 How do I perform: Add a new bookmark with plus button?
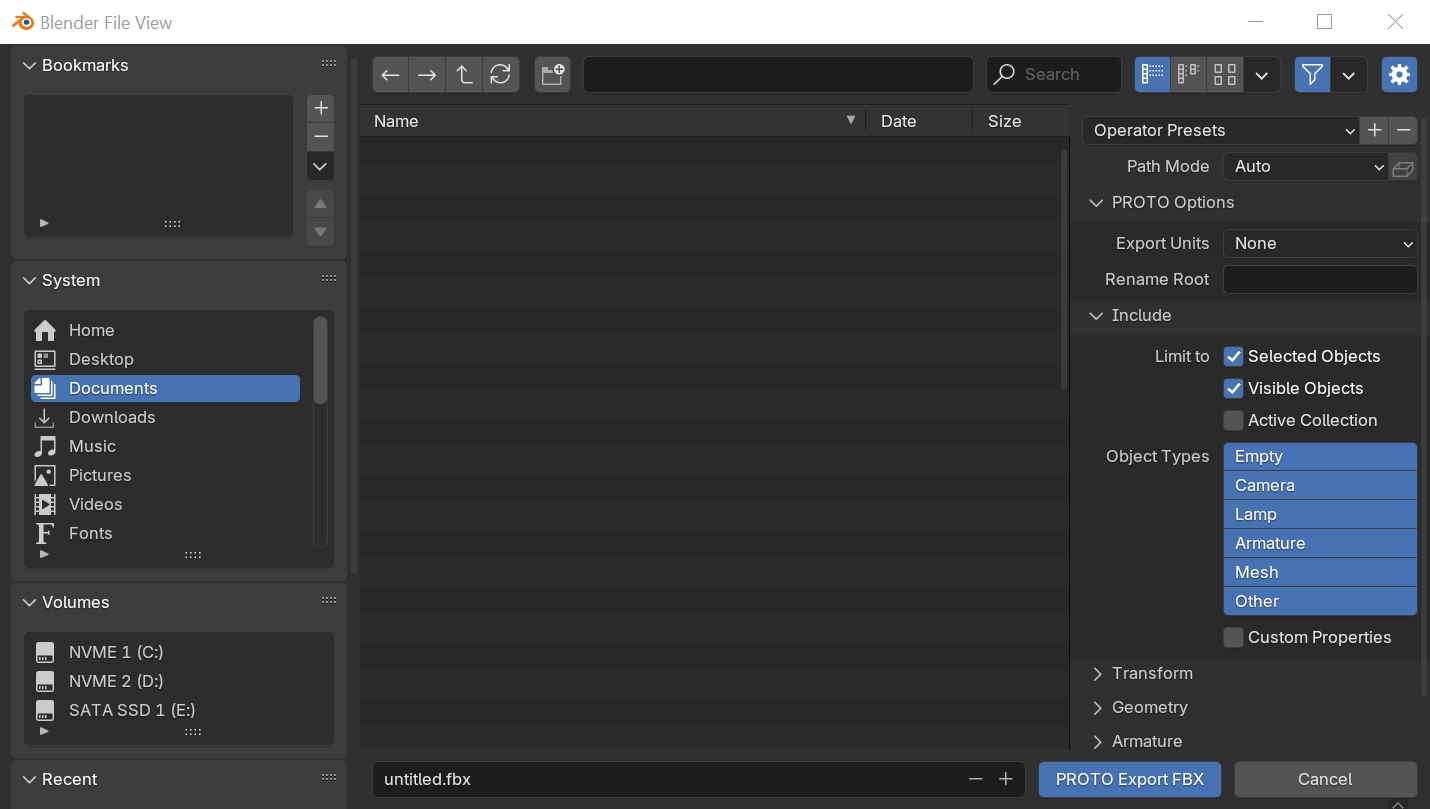coord(320,108)
